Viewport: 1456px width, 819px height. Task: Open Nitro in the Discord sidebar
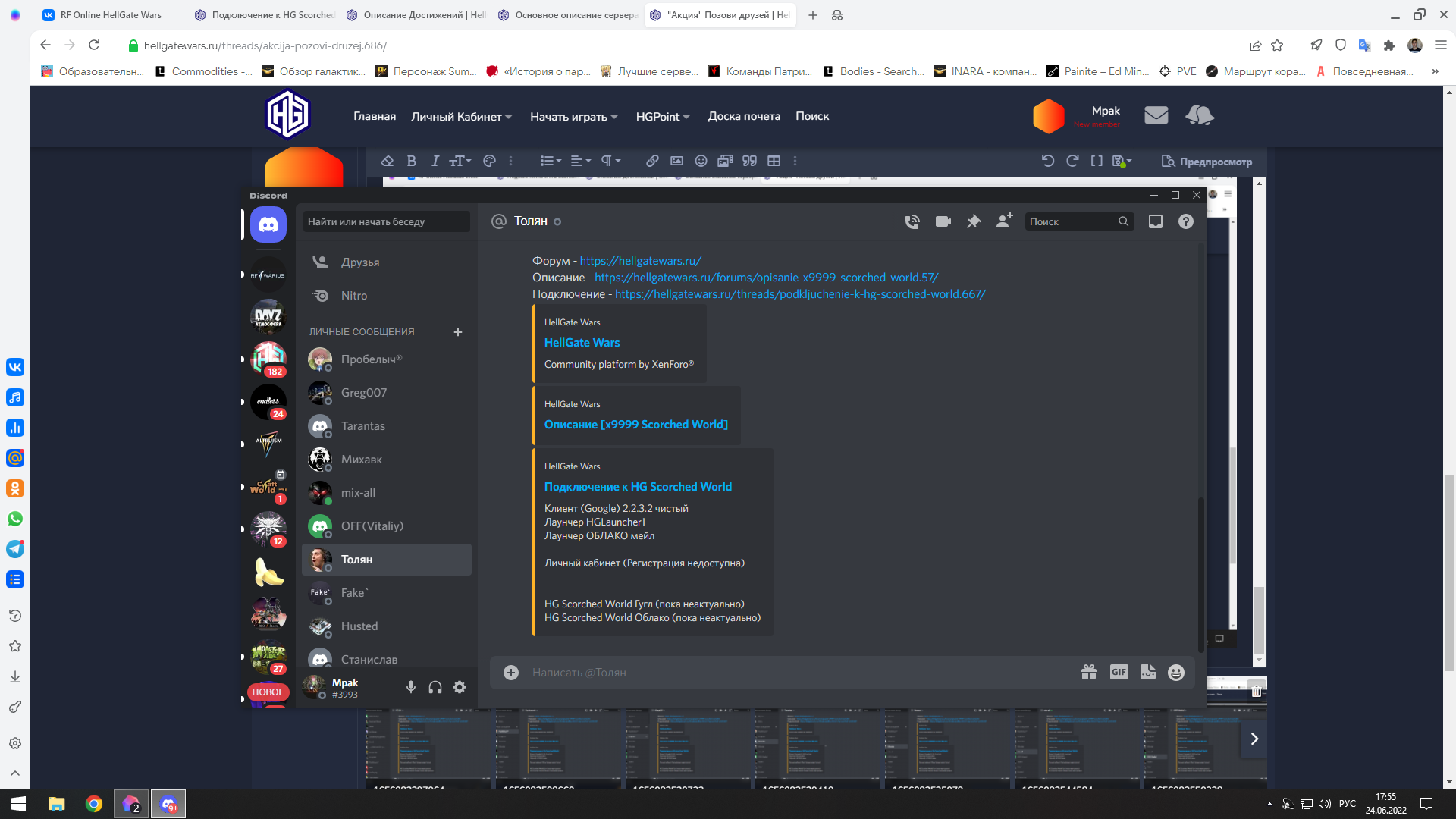(x=387, y=296)
